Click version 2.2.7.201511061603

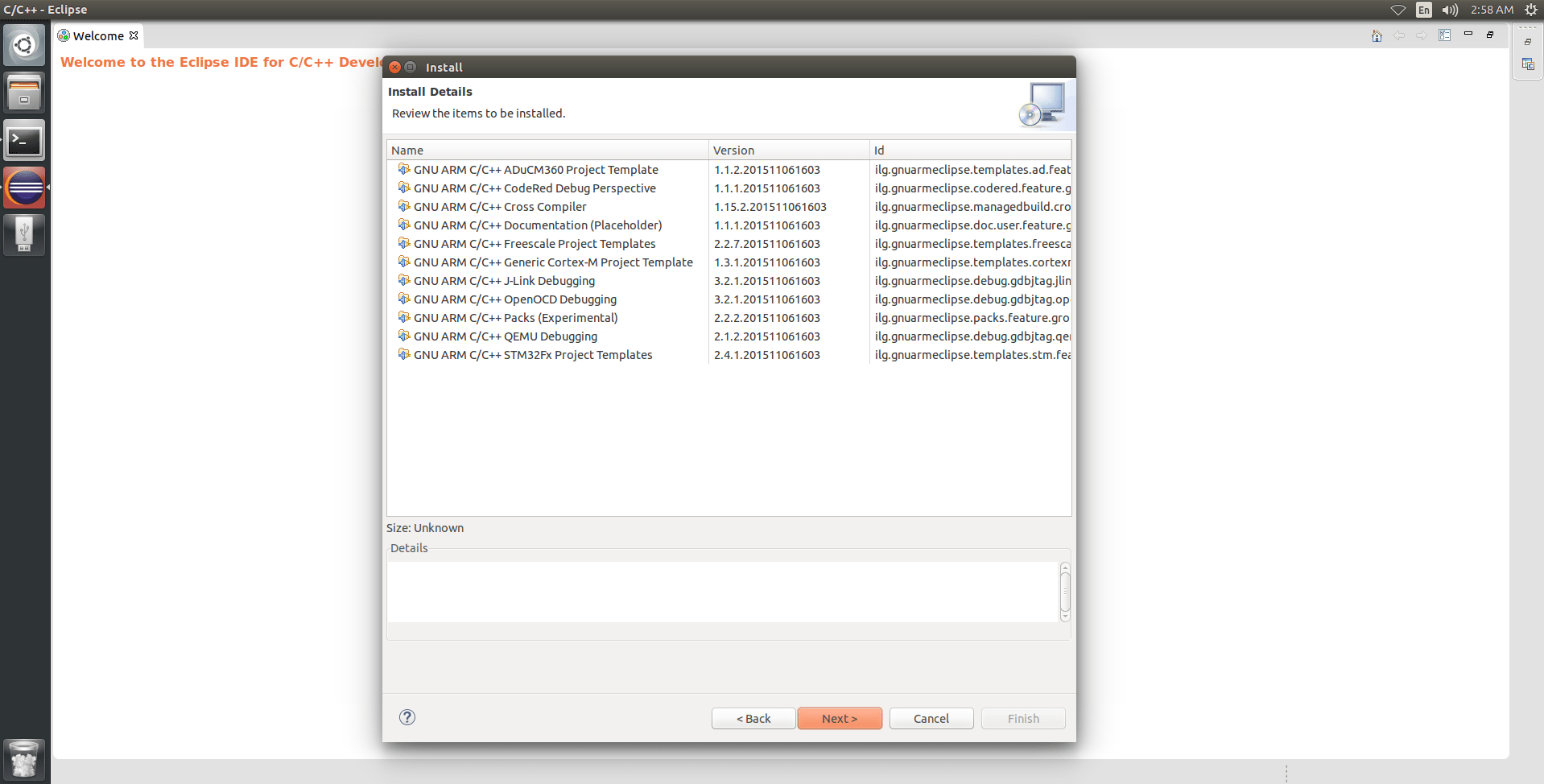[767, 244]
